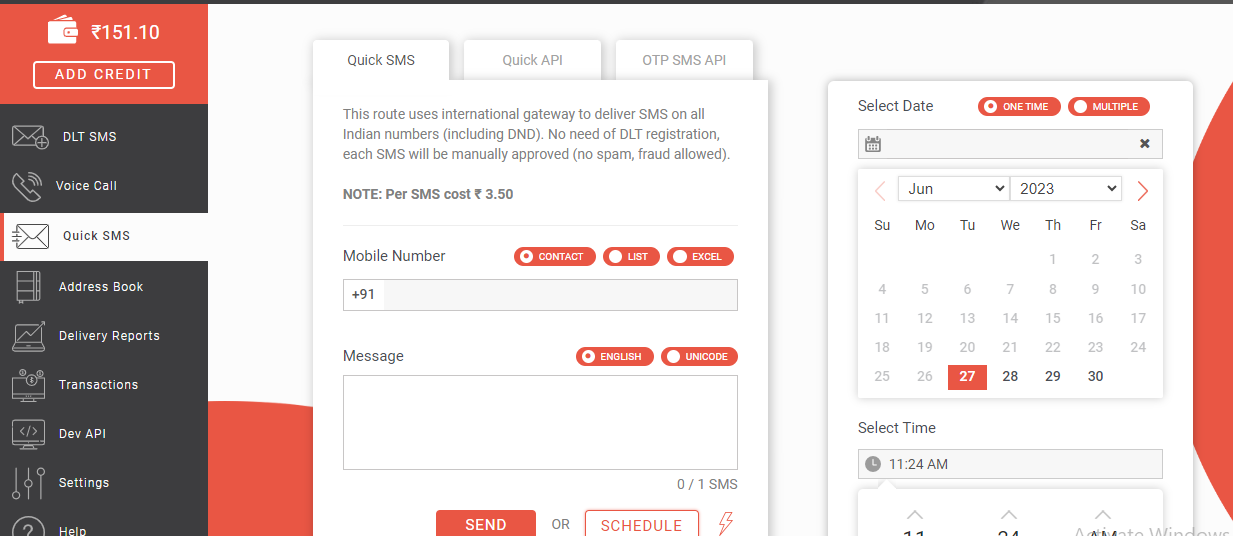Click Address Book notebook icon

[x=28, y=286]
